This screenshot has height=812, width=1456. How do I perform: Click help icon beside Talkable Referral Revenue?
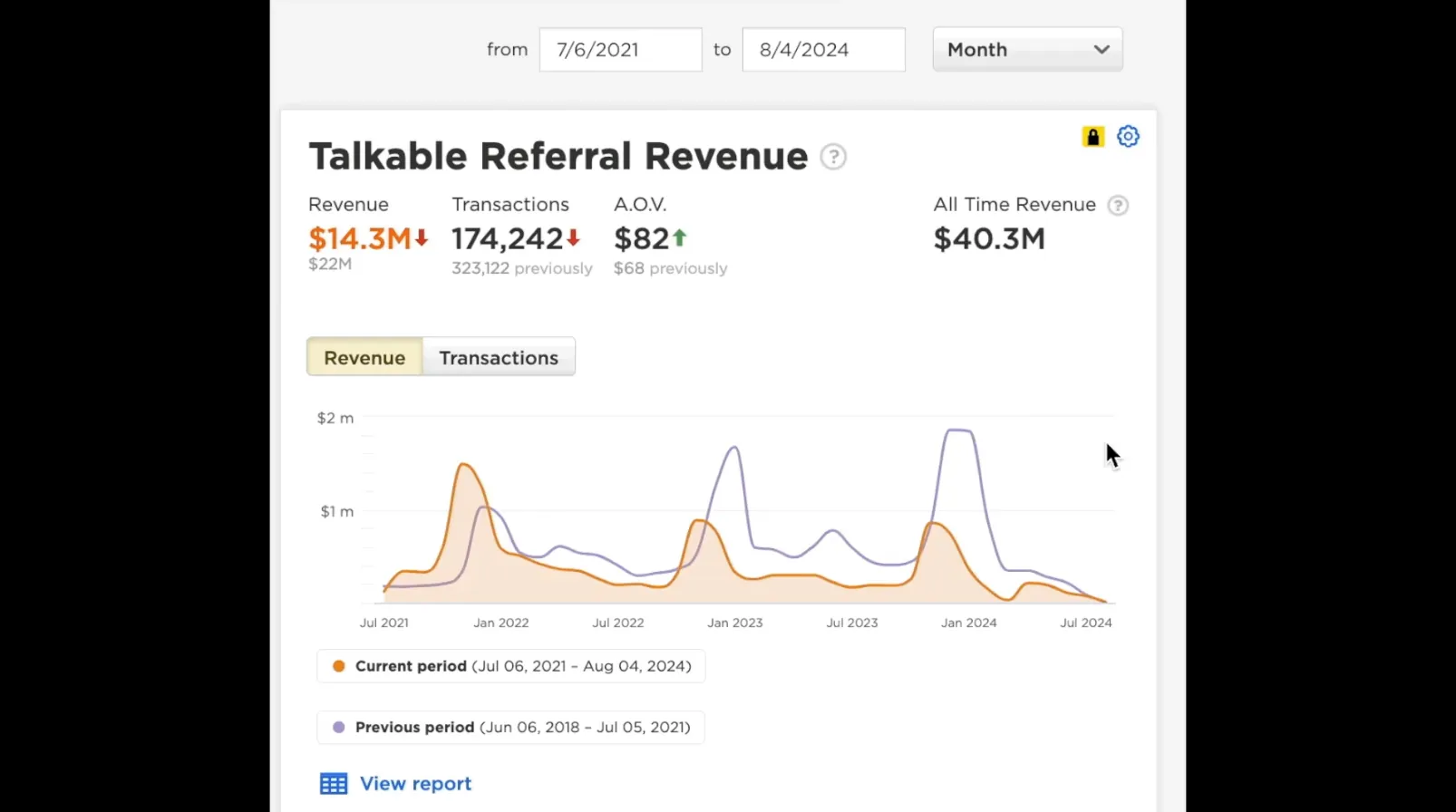click(x=833, y=157)
